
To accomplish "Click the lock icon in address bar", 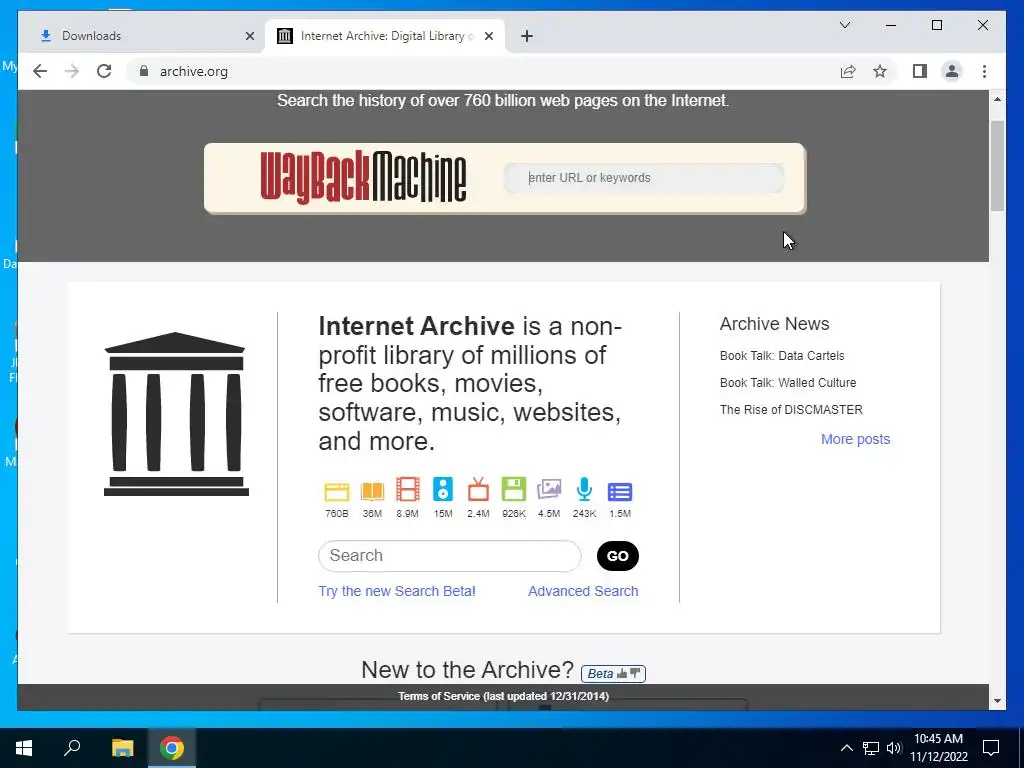I will (x=144, y=71).
